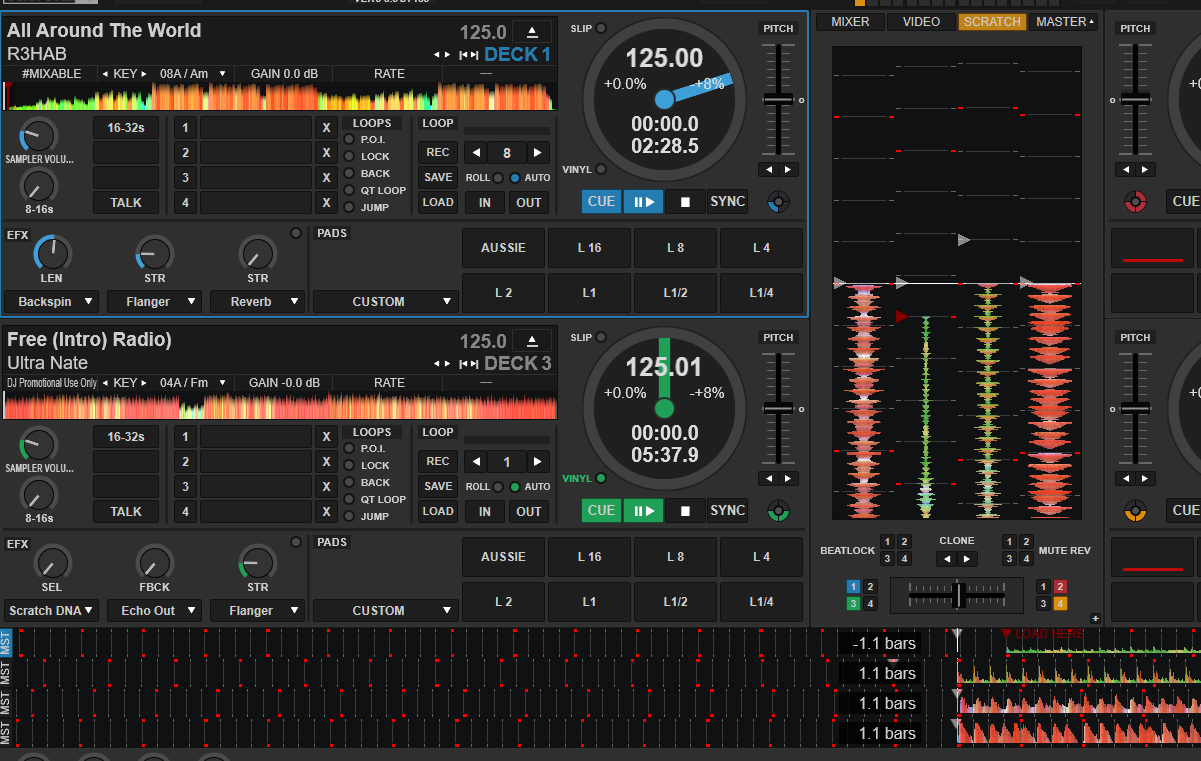Delete Deck 1 hot cue 1 with X
The image size is (1201, 761).
click(x=326, y=128)
